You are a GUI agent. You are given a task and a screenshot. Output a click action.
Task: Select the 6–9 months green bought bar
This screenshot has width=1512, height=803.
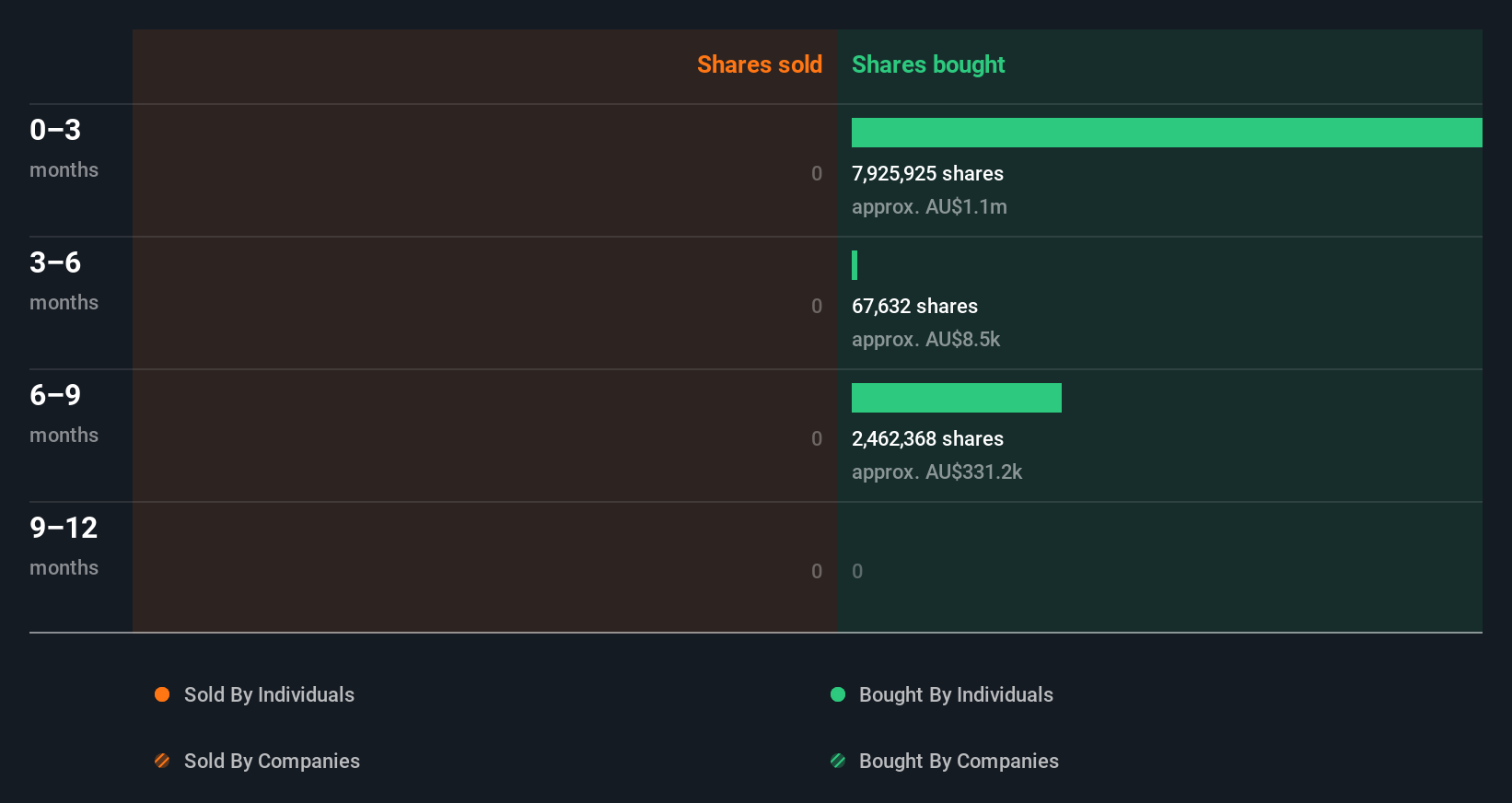click(x=957, y=398)
